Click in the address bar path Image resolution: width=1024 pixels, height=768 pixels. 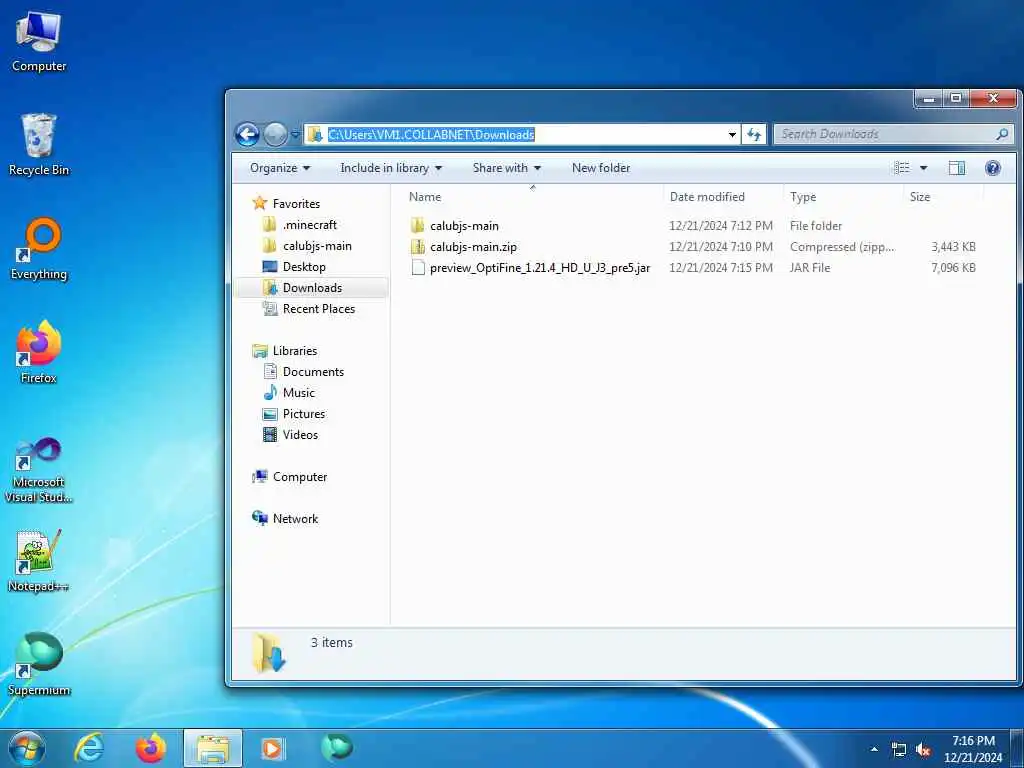431,135
